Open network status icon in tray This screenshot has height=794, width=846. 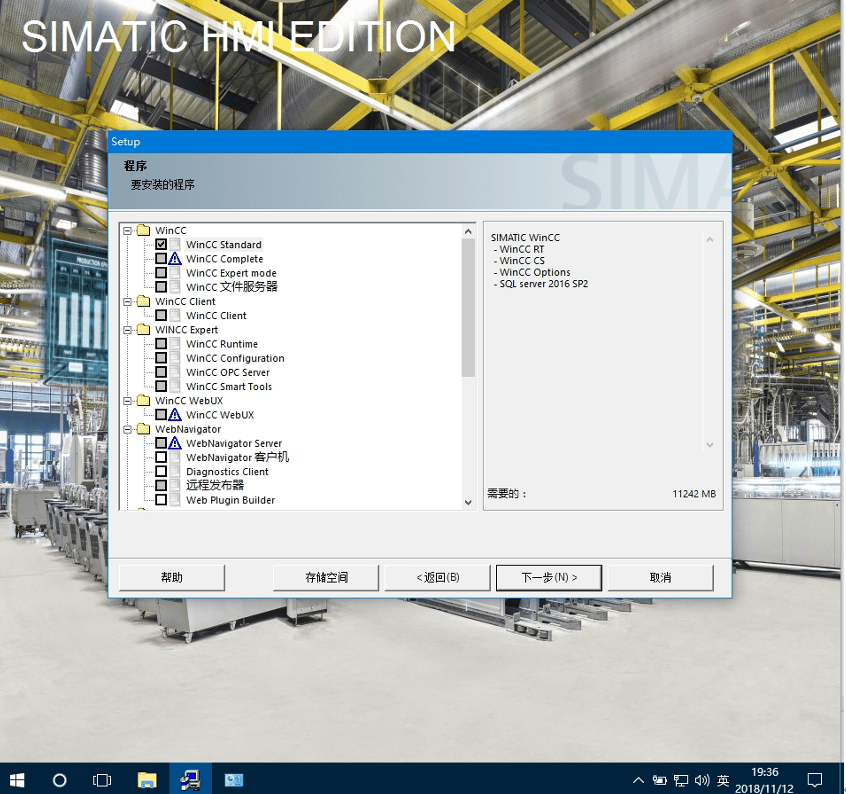(x=681, y=781)
